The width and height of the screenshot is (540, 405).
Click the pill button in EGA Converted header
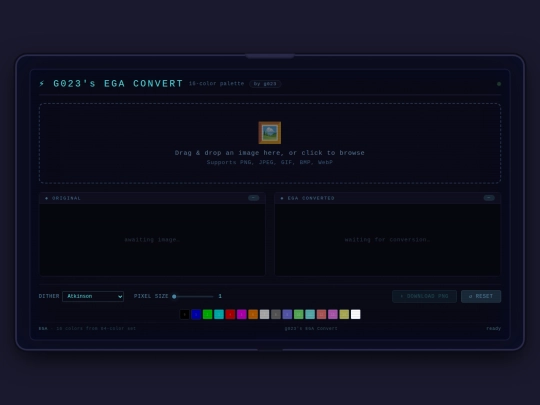[489, 198]
